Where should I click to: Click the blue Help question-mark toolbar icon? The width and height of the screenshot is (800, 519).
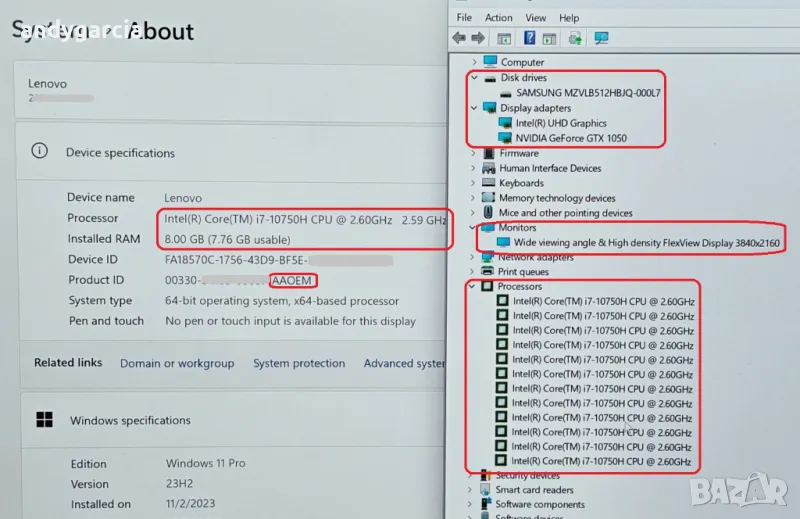point(527,39)
